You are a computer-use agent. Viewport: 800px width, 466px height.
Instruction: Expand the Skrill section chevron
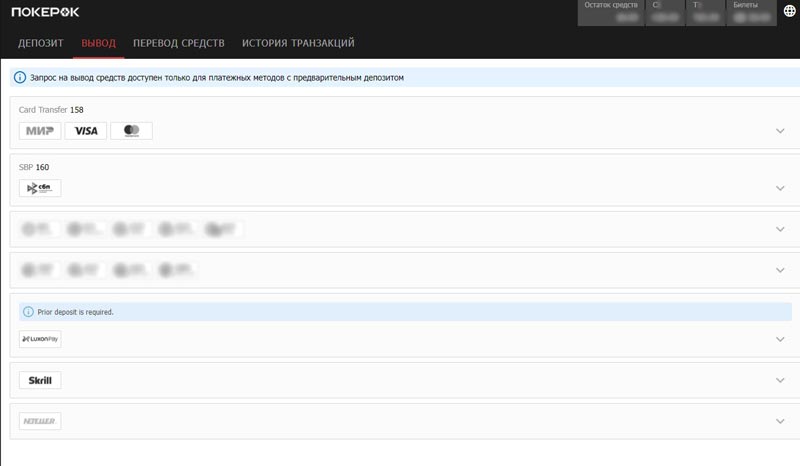pyautogui.click(x=780, y=380)
